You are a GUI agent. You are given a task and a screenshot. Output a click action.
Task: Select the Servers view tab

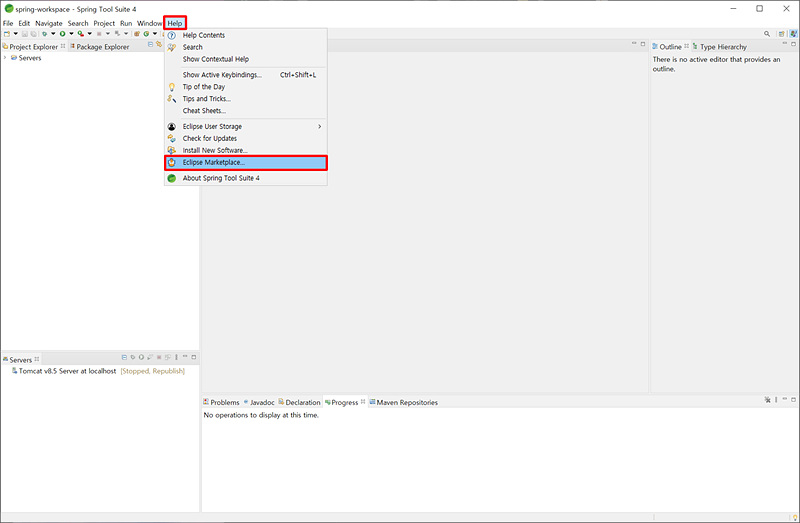coord(21,360)
